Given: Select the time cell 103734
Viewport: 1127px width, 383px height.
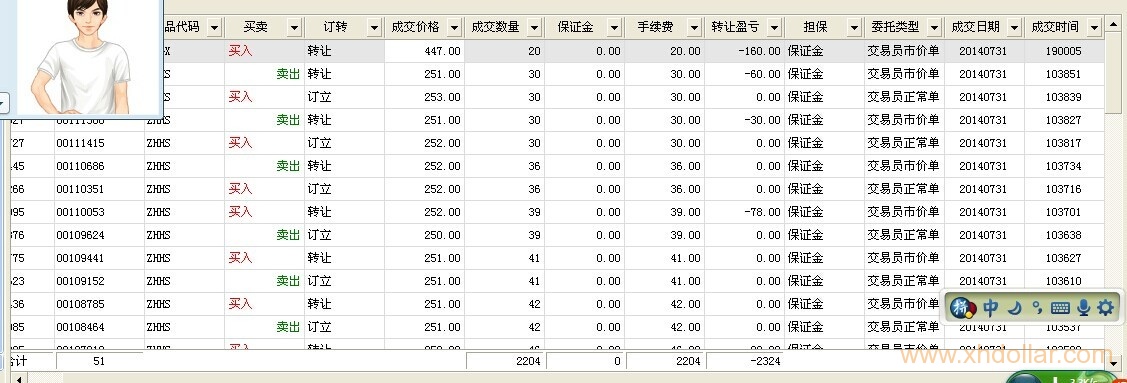Looking at the screenshot, I should (1063, 166).
